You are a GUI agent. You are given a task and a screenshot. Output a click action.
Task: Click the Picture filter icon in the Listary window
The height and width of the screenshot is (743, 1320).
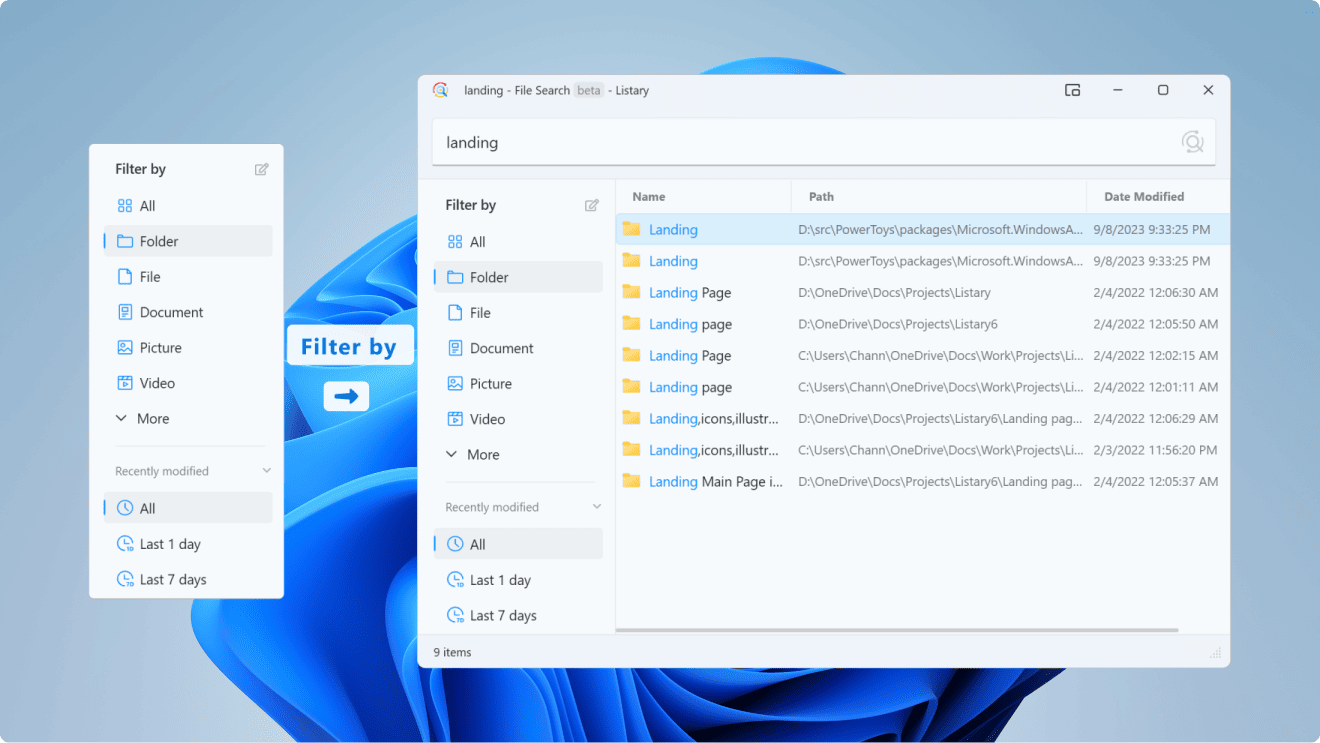(455, 384)
